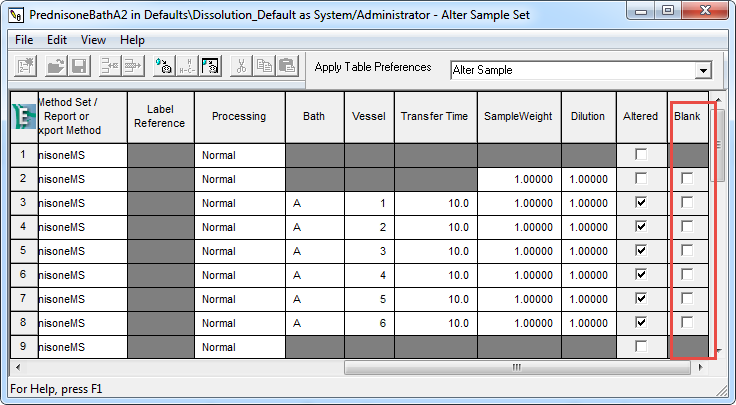
Task: Click the pressed dark-bordered gem toolbar icon
Action: [210, 66]
